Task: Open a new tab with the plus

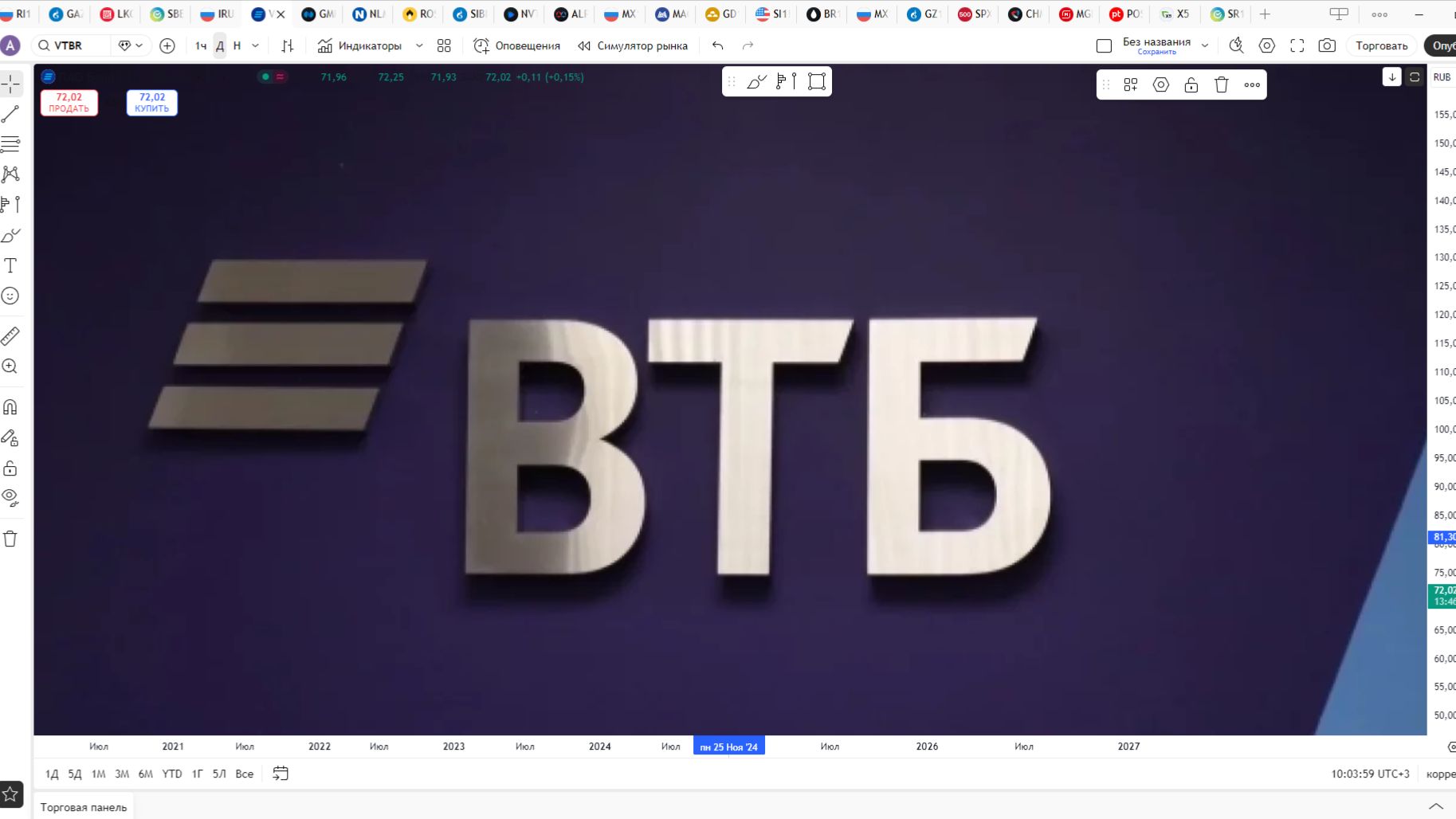Action: click(x=1265, y=14)
